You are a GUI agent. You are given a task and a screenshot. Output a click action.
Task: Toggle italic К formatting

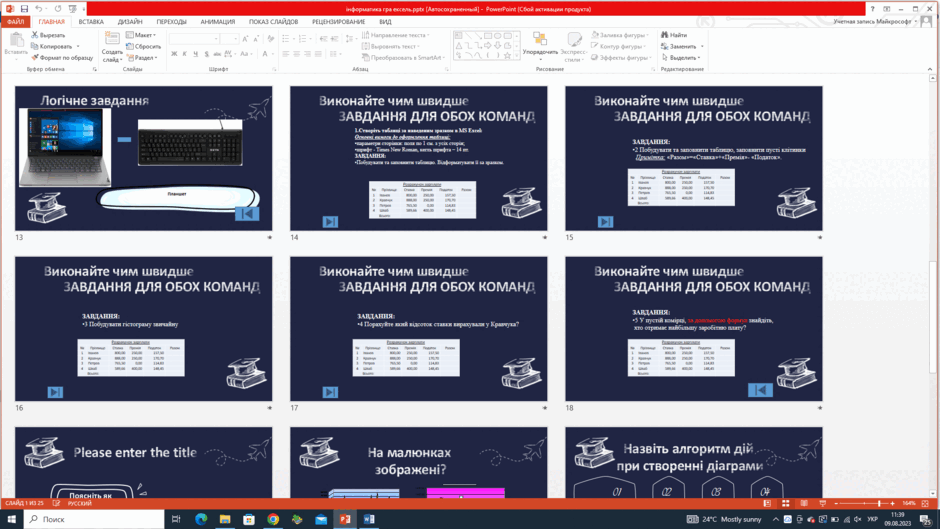(x=185, y=54)
